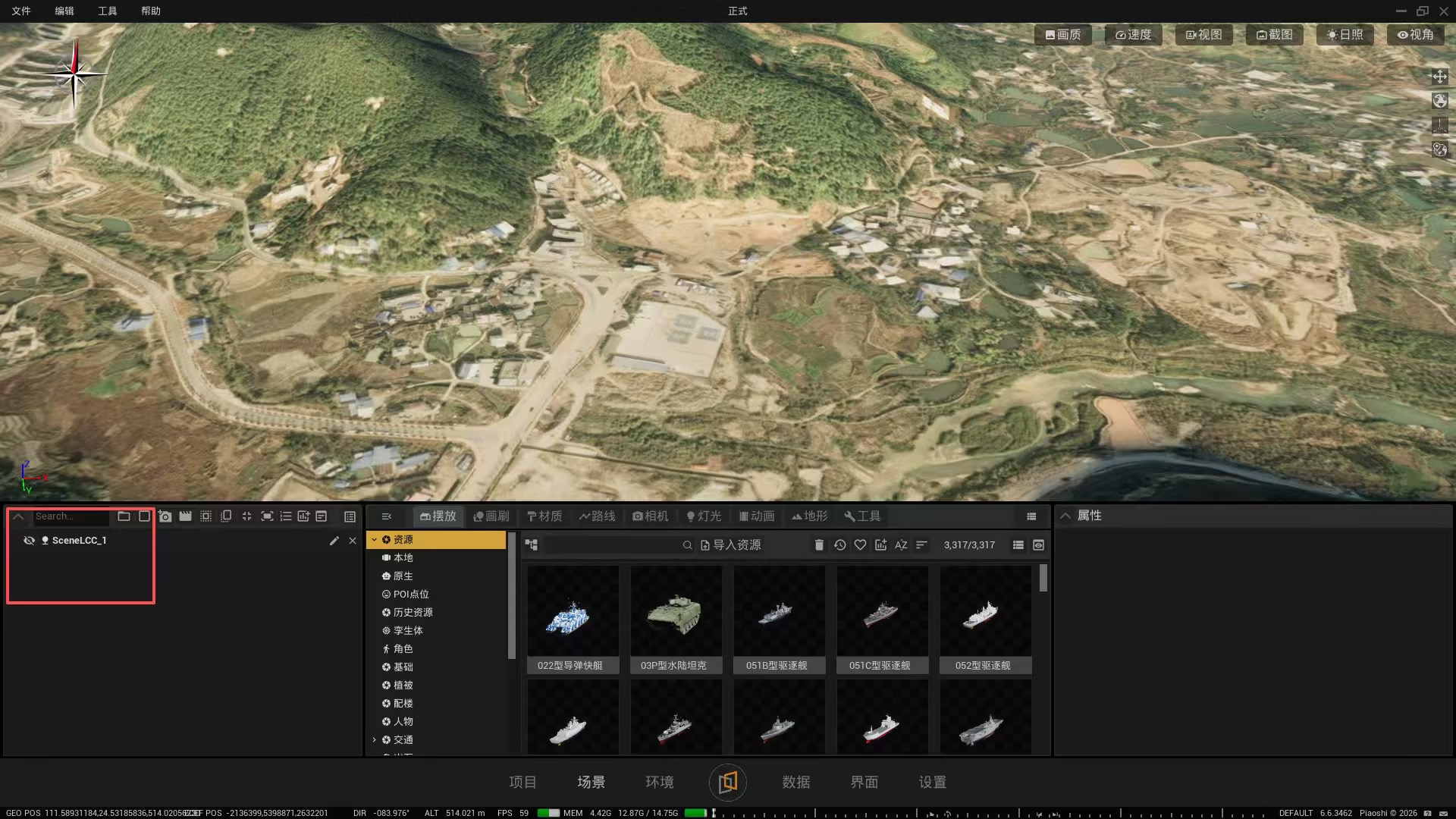The height and width of the screenshot is (819, 1456).
Task: Switch resources to list view icon
Action: (x=1018, y=545)
